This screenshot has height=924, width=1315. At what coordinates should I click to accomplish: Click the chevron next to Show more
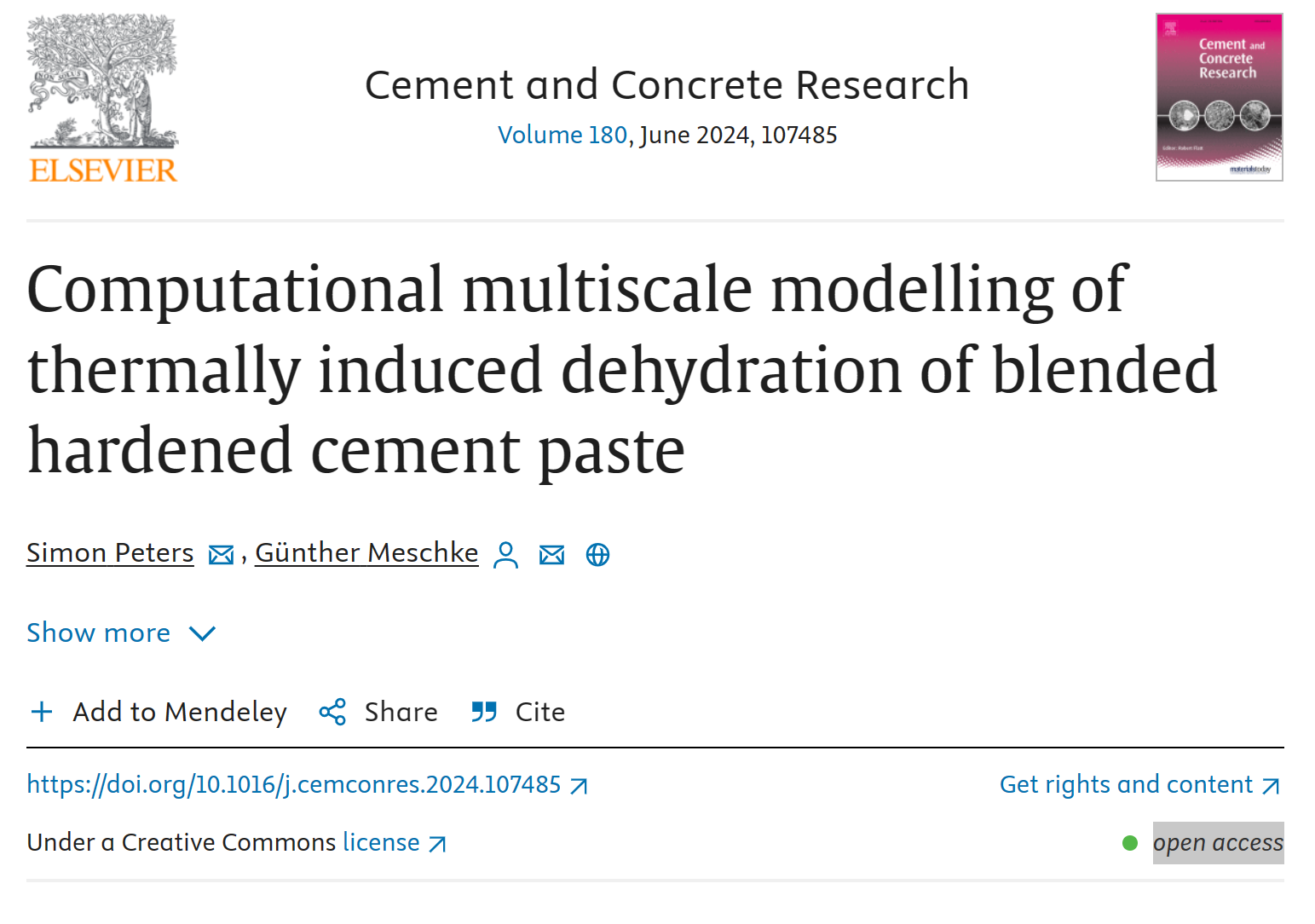pos(203,633)
